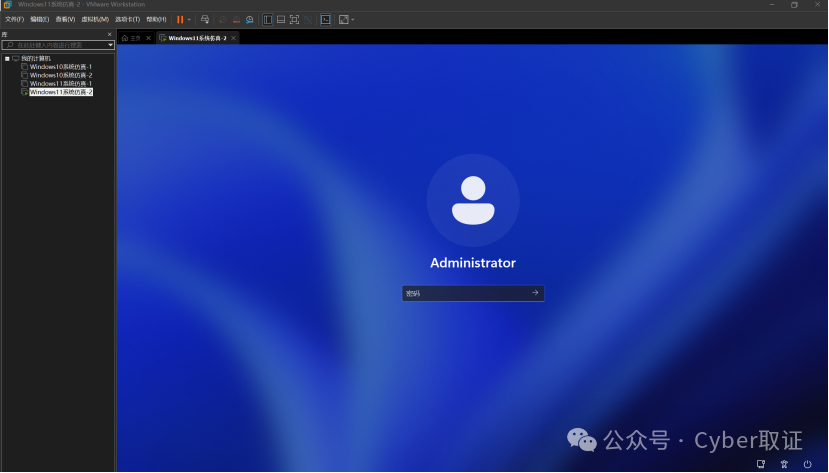
Task: Open the snapshot manager
Action: [x=250, y=20]
